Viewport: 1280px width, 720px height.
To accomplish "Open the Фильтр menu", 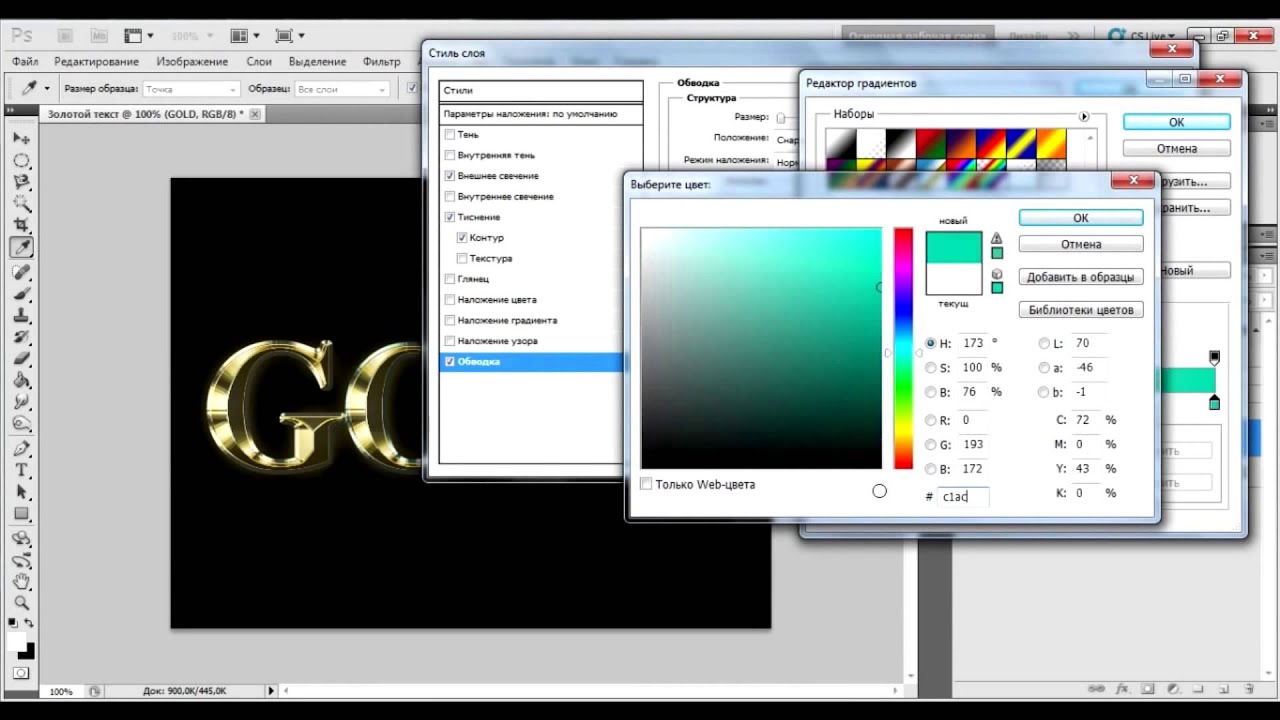I will point(382,62).
